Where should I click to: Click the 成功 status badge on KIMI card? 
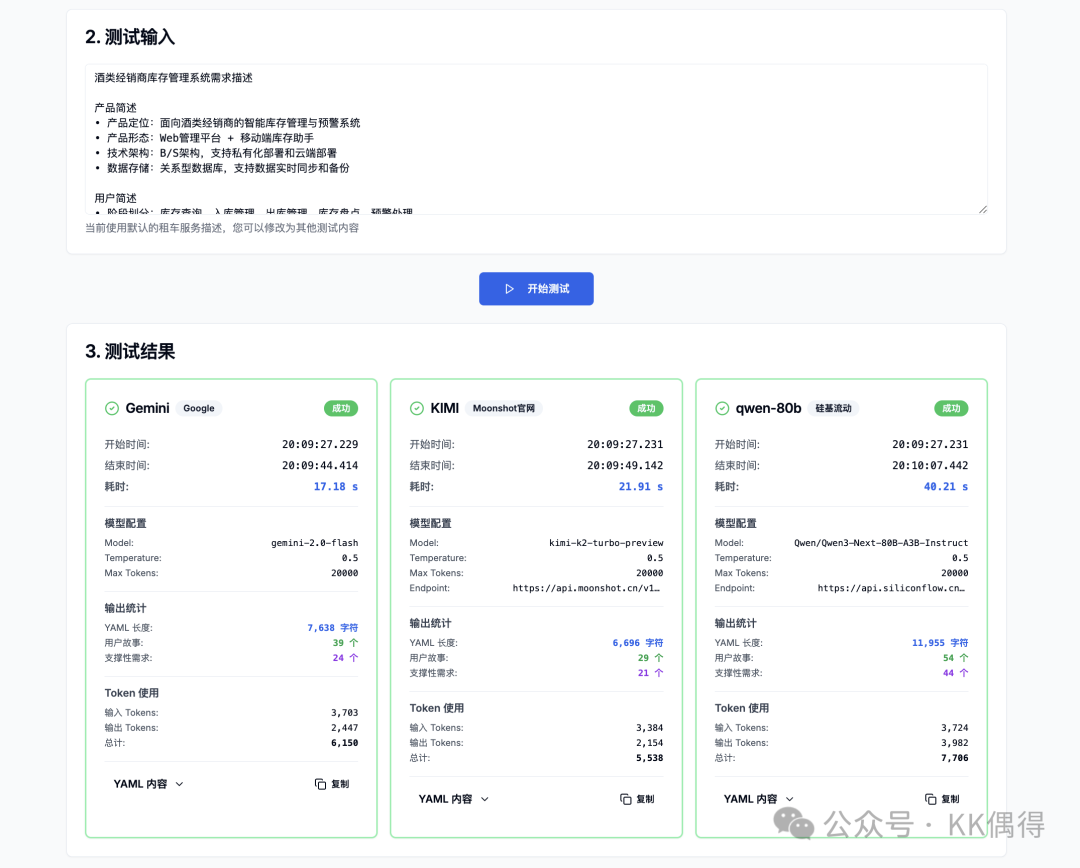(646, 408)
